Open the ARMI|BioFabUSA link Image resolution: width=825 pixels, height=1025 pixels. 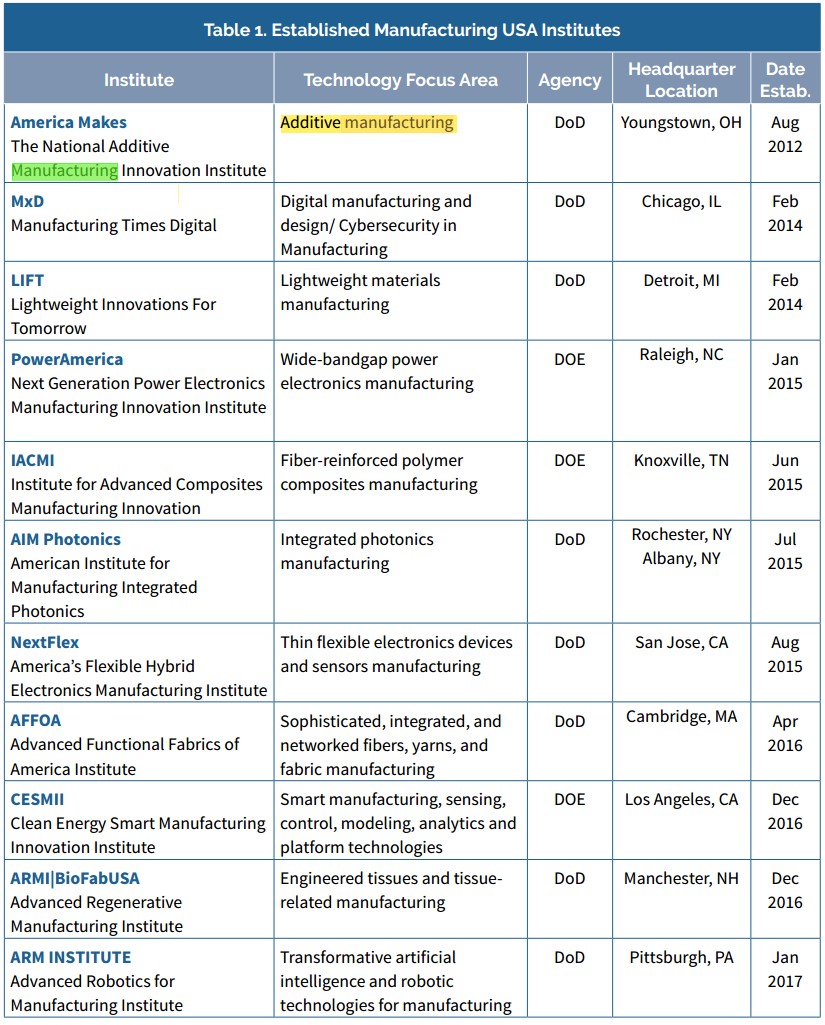[75, 879]
